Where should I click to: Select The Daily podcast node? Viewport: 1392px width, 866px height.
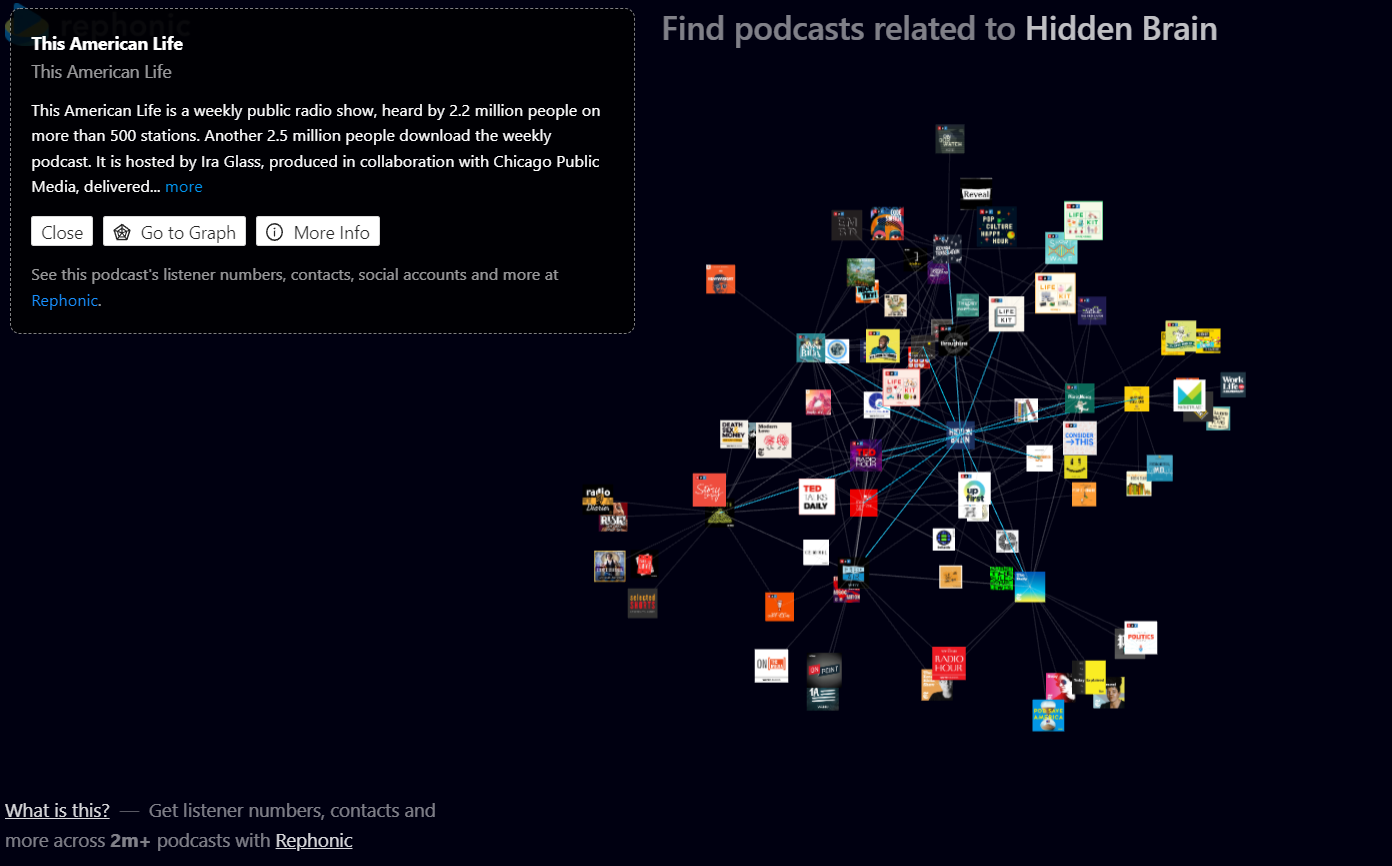tap(1030, 587)
